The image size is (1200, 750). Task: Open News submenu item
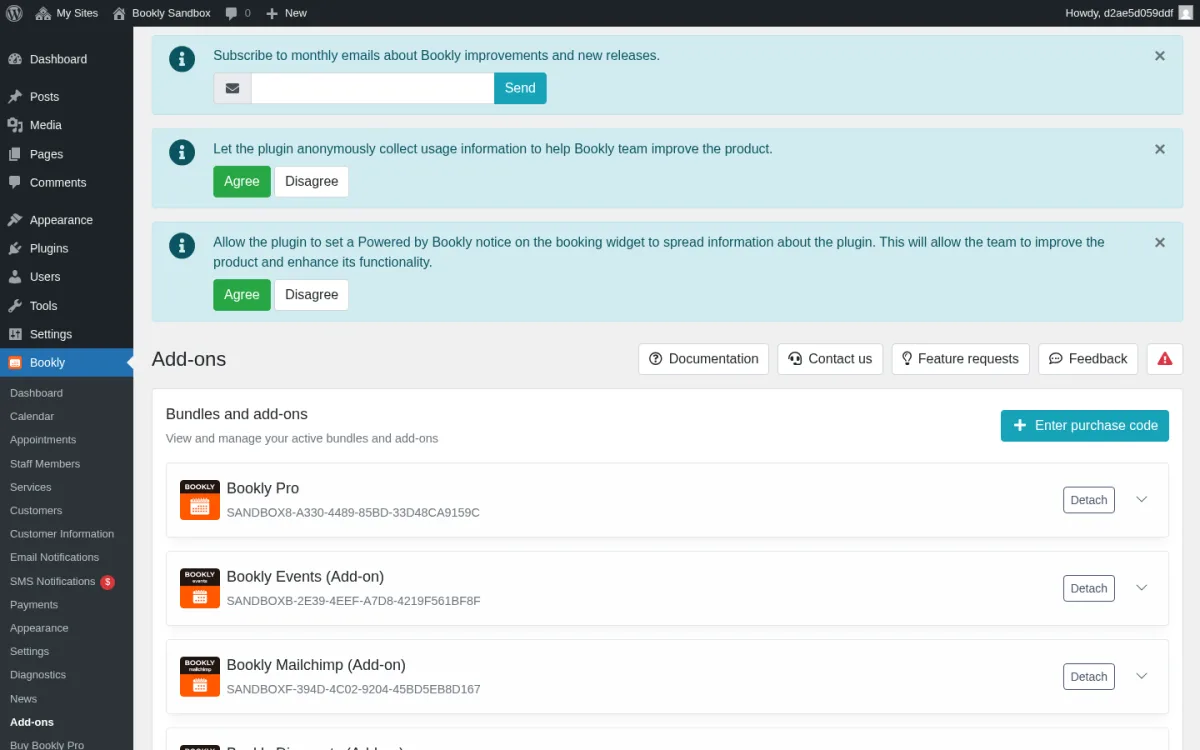[x=24, y=699]
